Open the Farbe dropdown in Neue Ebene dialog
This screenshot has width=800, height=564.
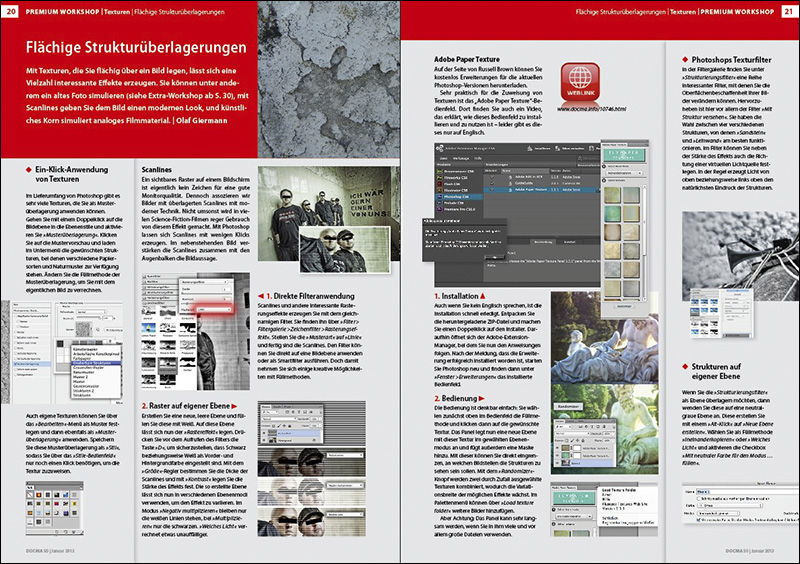730,506
